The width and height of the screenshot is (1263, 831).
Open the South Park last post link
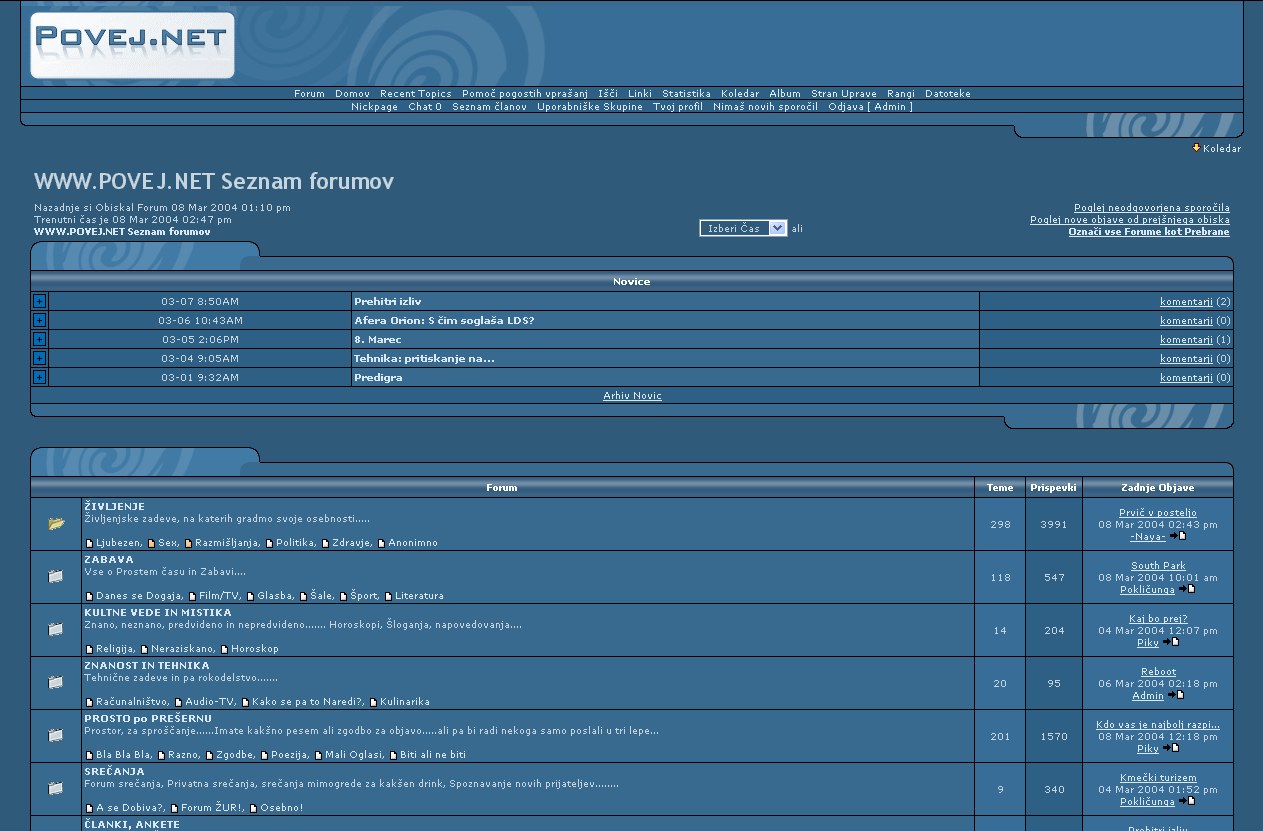[x=1158, y=566]
